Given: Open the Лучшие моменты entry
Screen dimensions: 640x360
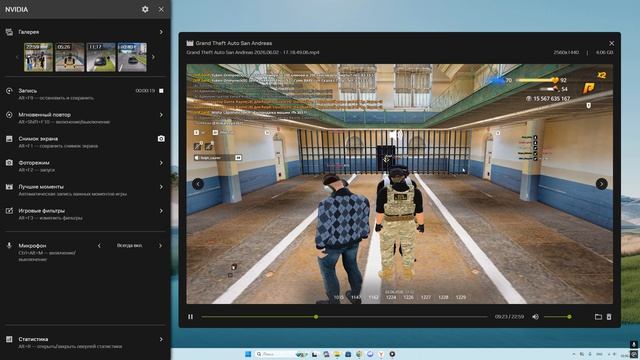Looking at the screenshot, I should click(85, 190).
